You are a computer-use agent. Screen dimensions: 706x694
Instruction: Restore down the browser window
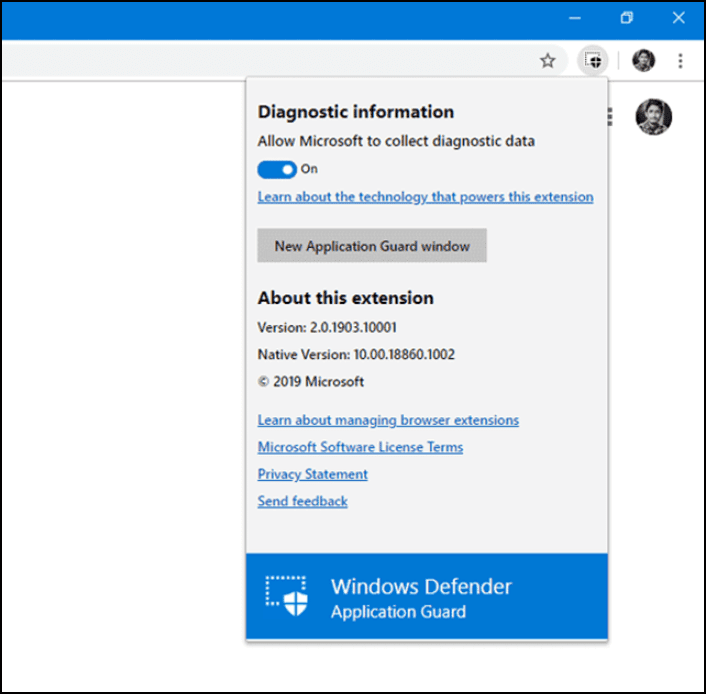click(627, 18)
